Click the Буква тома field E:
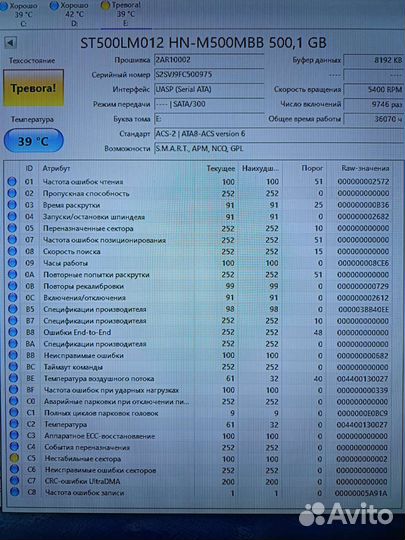The image size is (405, 540). [x=209, y=119]
